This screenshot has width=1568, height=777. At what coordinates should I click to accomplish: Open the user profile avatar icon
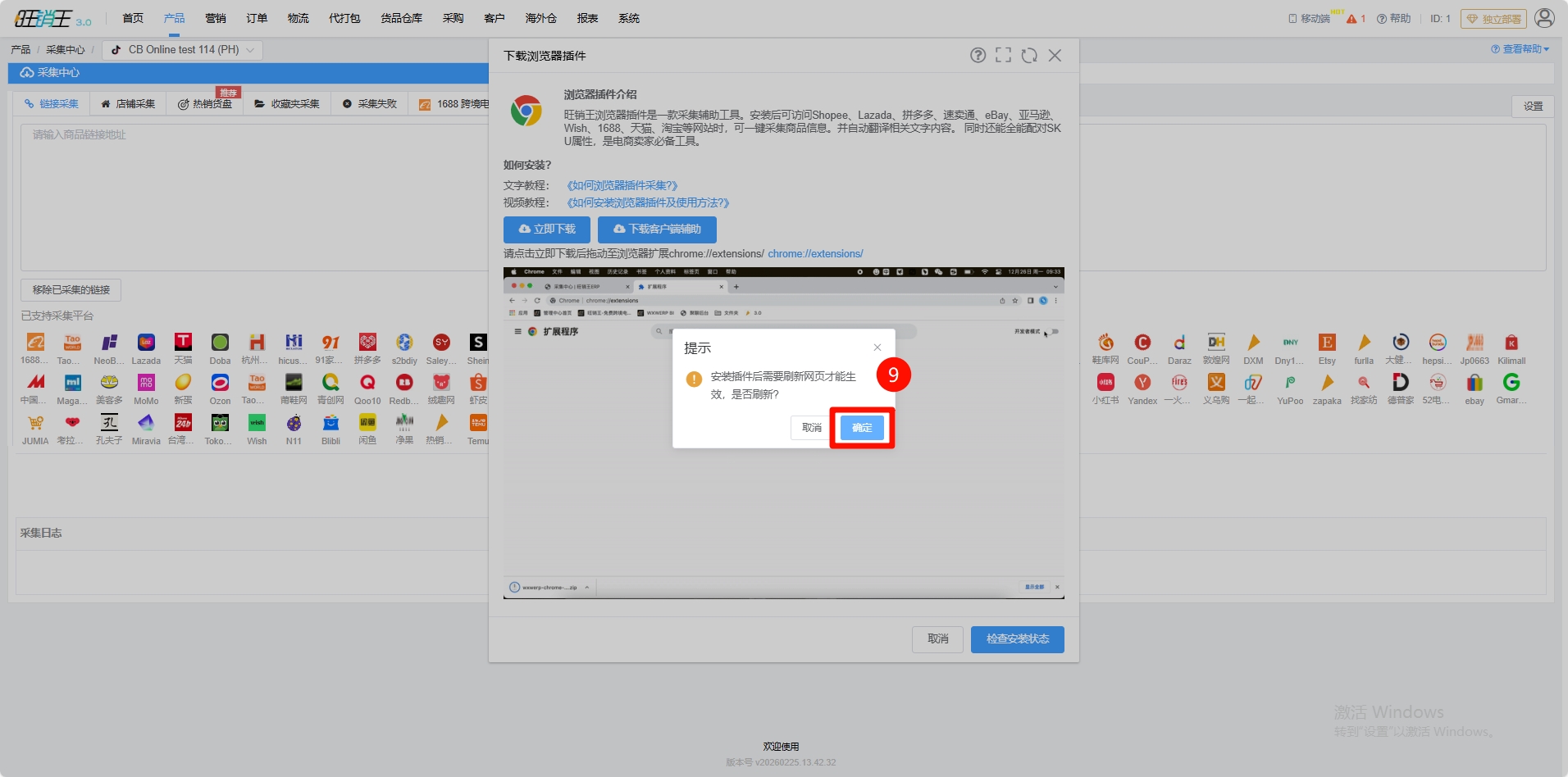coord(1544,18)
